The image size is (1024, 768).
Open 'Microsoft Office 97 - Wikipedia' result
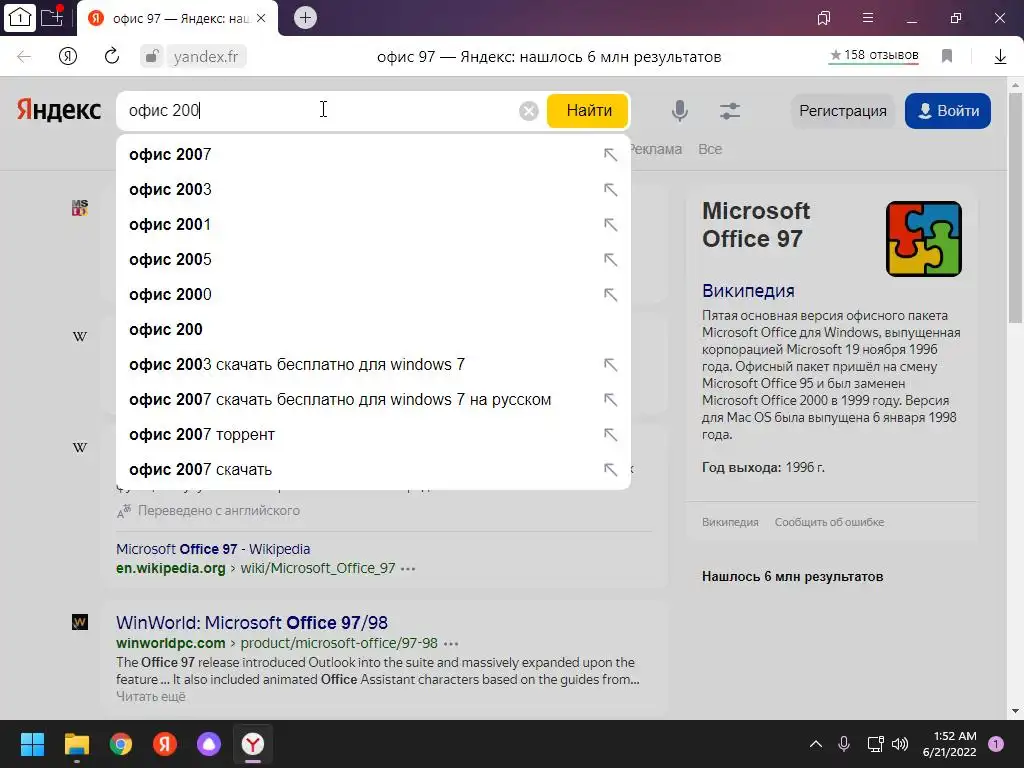[213, 549]
